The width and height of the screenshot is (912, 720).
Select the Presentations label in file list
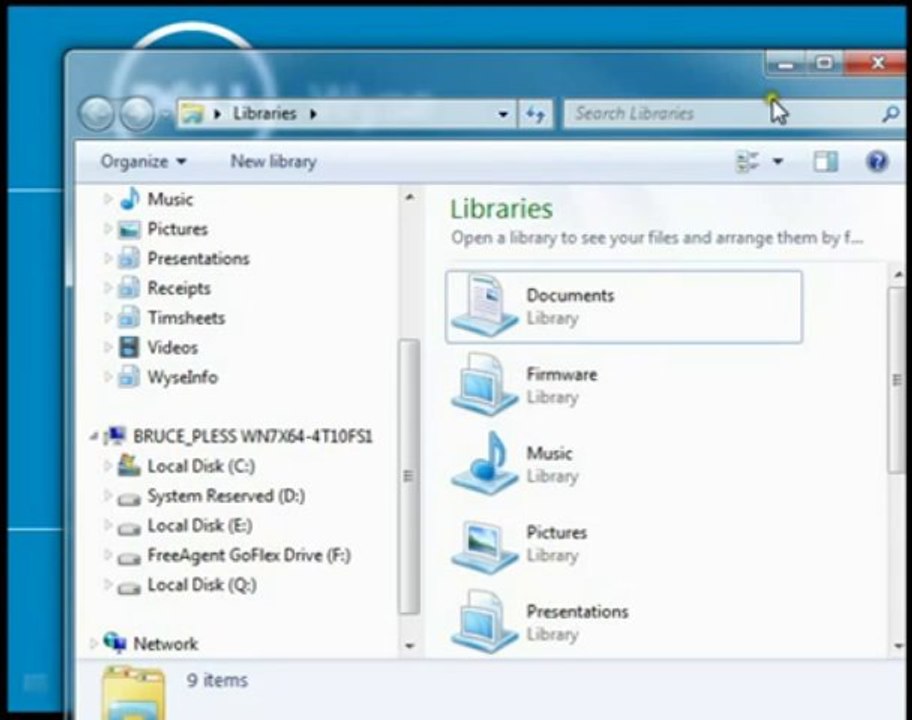point(578,611)
